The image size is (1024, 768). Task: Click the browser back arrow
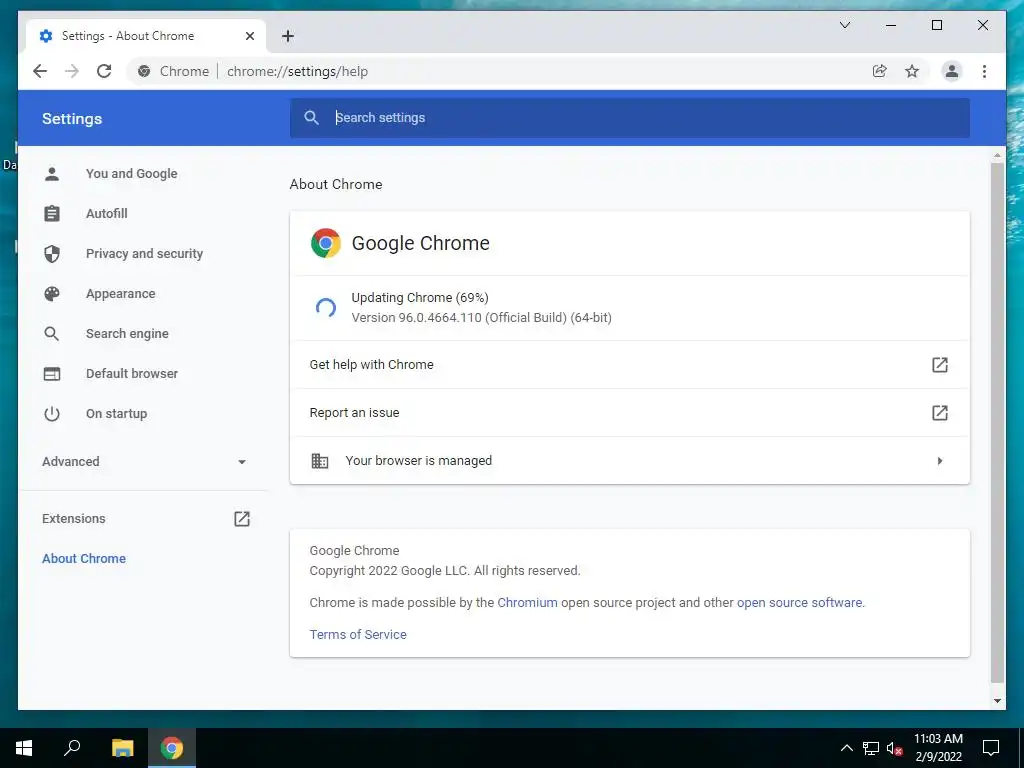(40, 71)
